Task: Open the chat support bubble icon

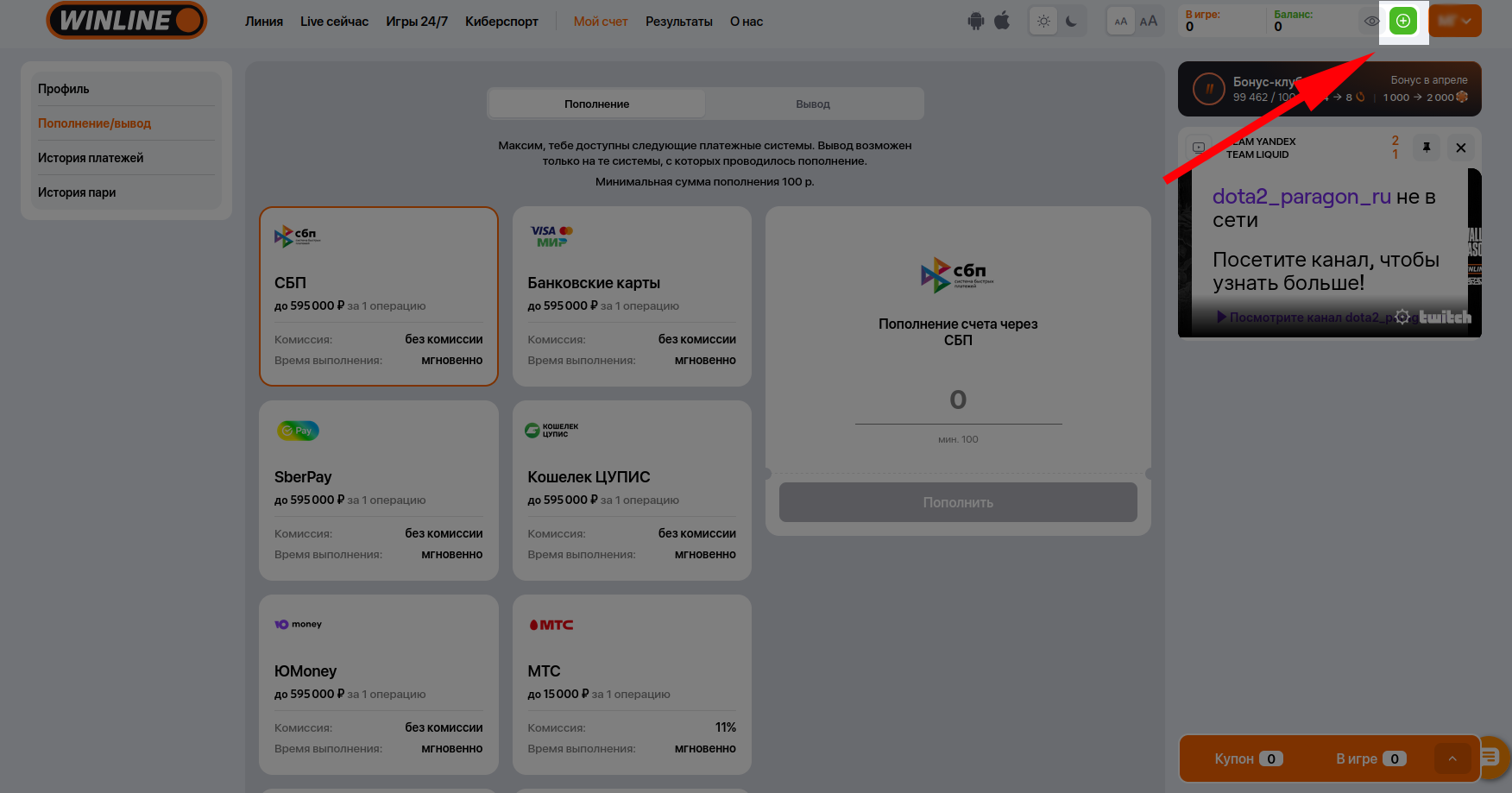Action: click(x=1490, y=757)
